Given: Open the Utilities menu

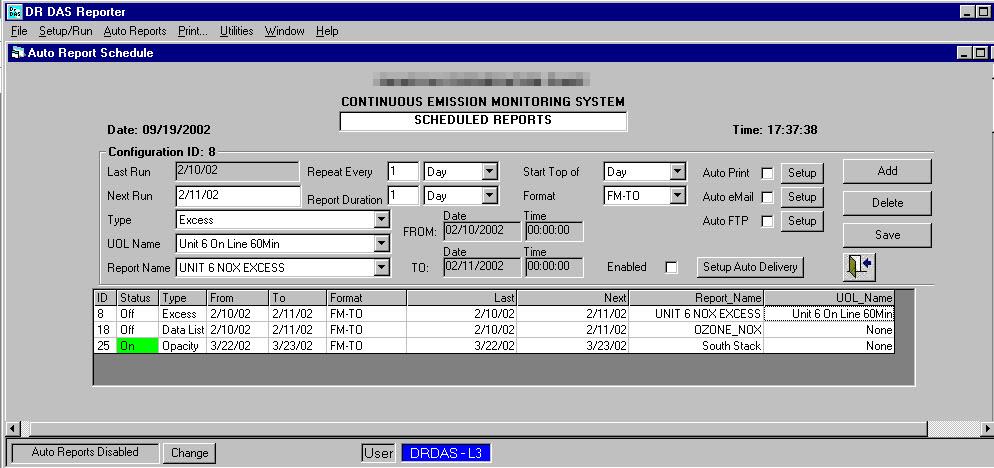Looking at the screenshot, I should tap(236, 31).
